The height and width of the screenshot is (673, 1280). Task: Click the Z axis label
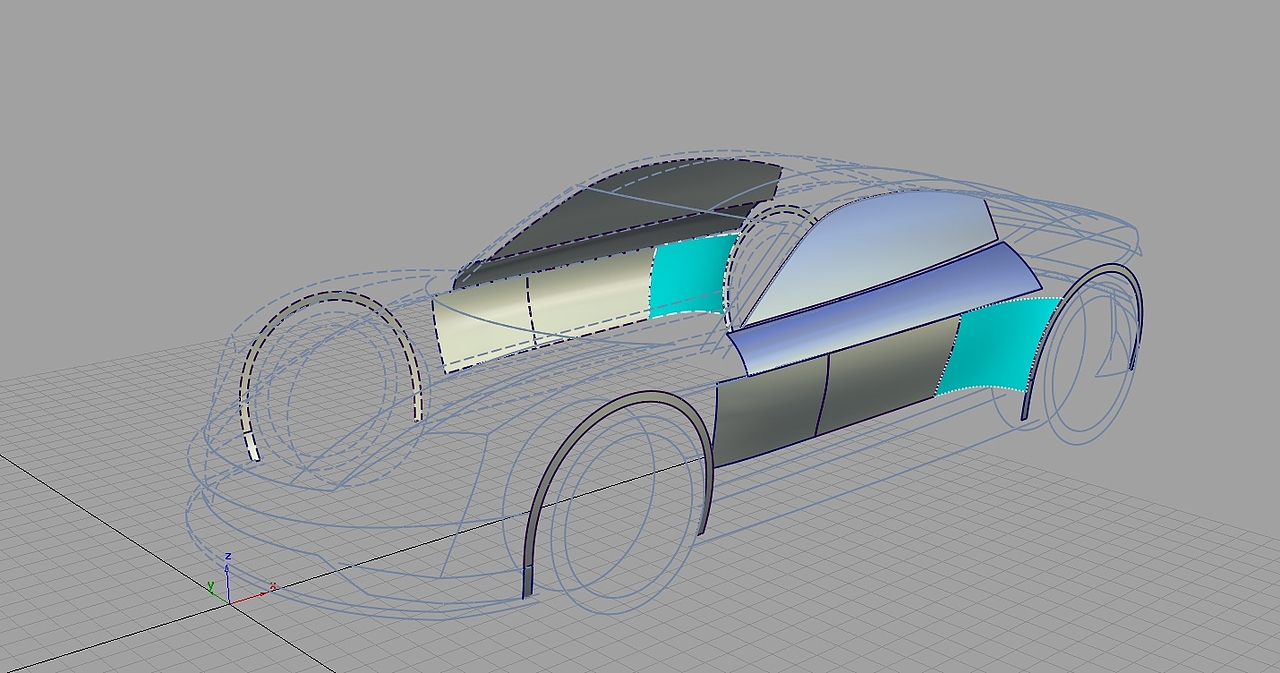228,556
